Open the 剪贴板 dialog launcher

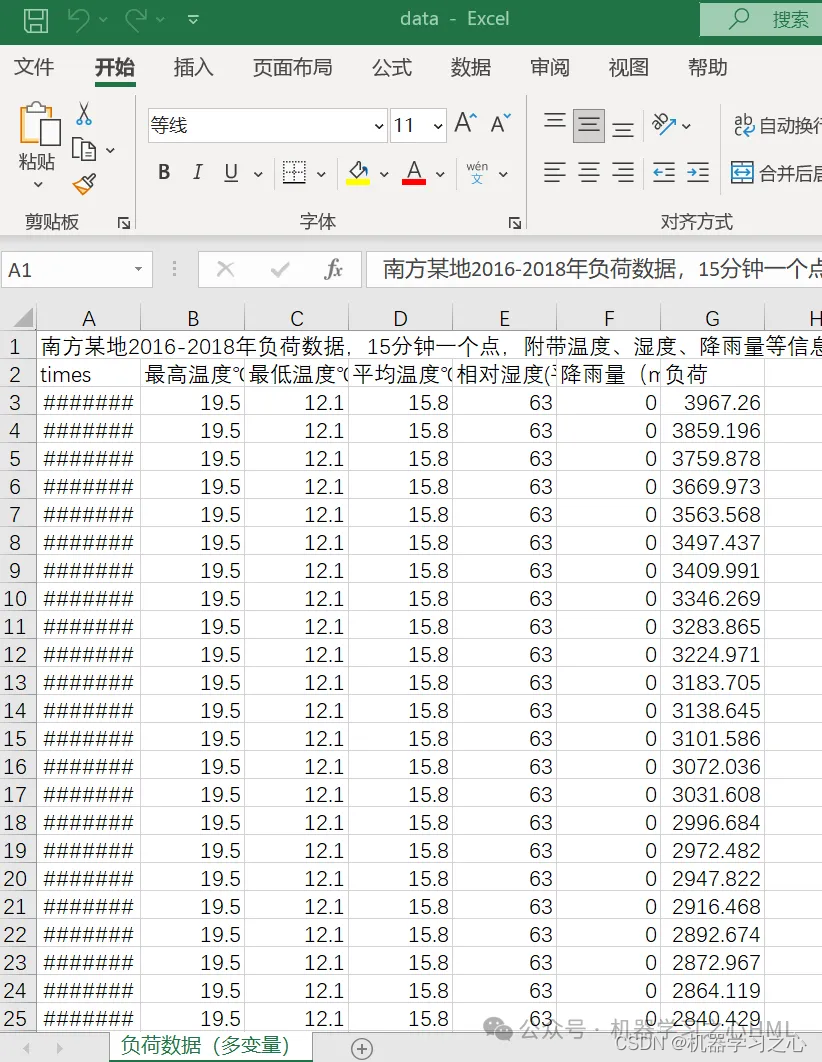pos(124,223)
